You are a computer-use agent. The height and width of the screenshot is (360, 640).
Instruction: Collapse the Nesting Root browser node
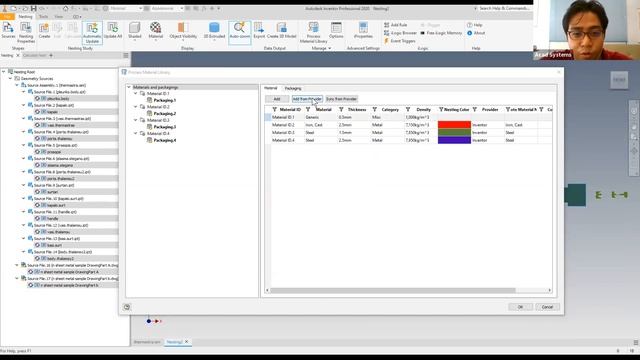tap(4, 71)
